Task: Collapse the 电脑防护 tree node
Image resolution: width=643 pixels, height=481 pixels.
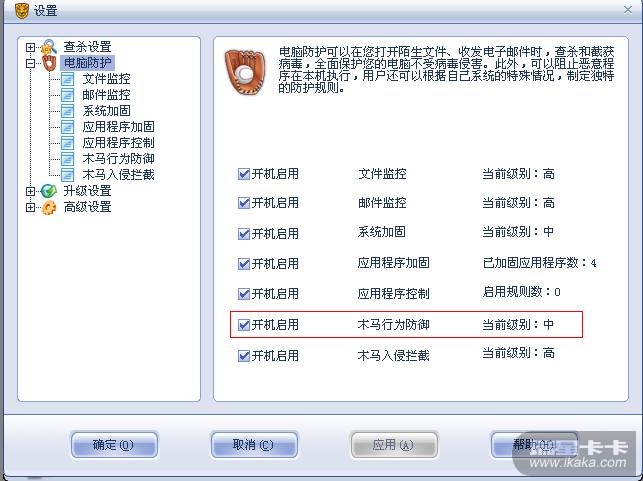Action: coord(30,64)
